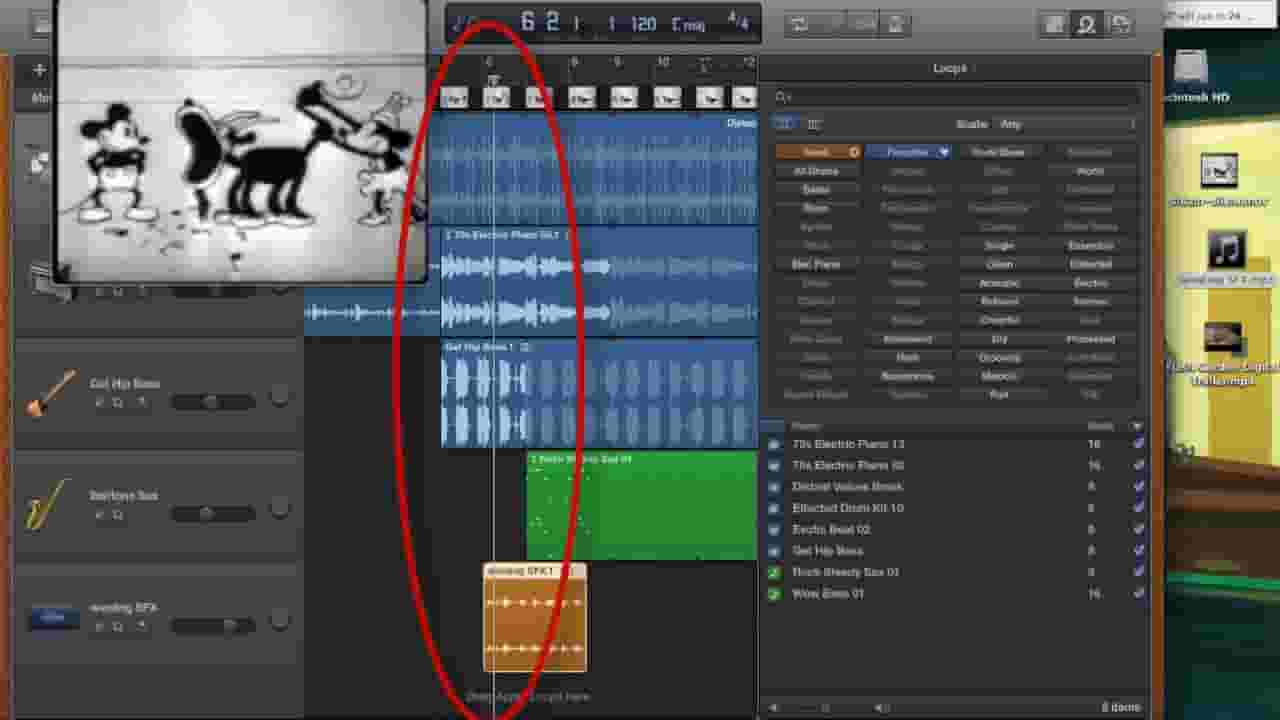The height and width of the screenshot is (720, 1280).
Task: Open the Scale dropdown set to Any
Action: (x=1066, y=124)
